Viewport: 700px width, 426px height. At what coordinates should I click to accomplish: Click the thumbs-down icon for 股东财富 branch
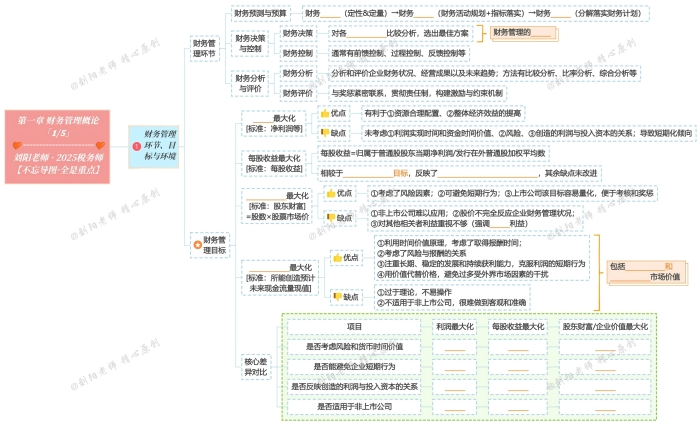click(330, 218)
